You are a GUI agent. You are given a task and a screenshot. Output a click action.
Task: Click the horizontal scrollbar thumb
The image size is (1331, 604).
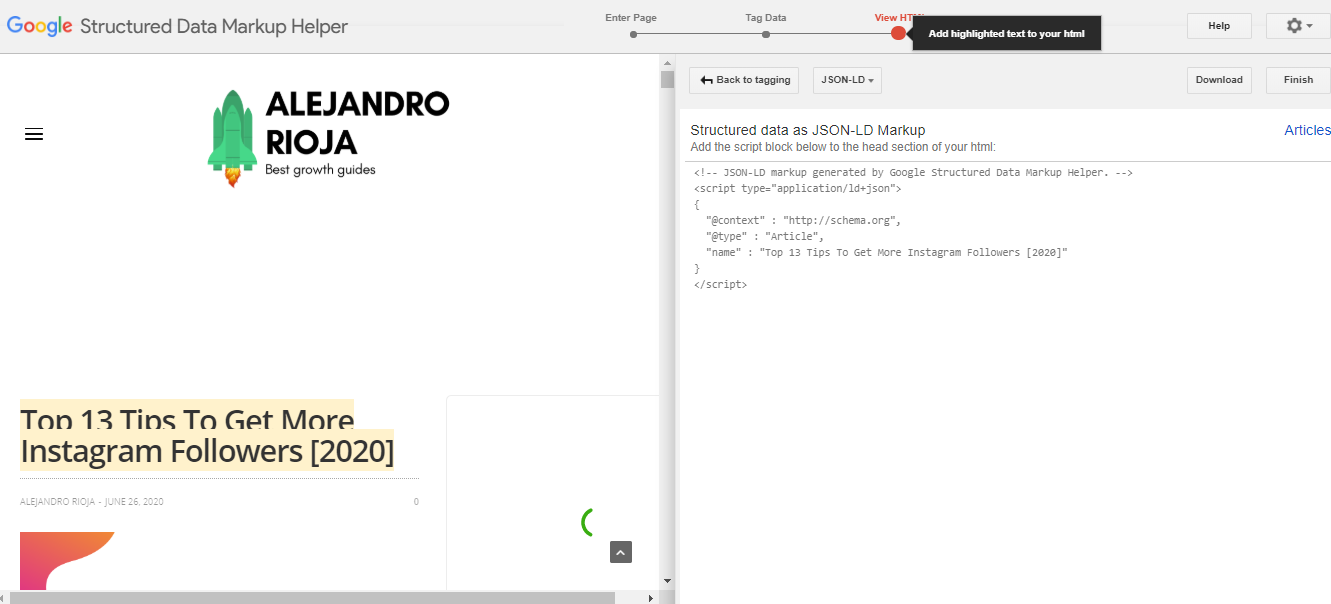[x=312, y=598]
